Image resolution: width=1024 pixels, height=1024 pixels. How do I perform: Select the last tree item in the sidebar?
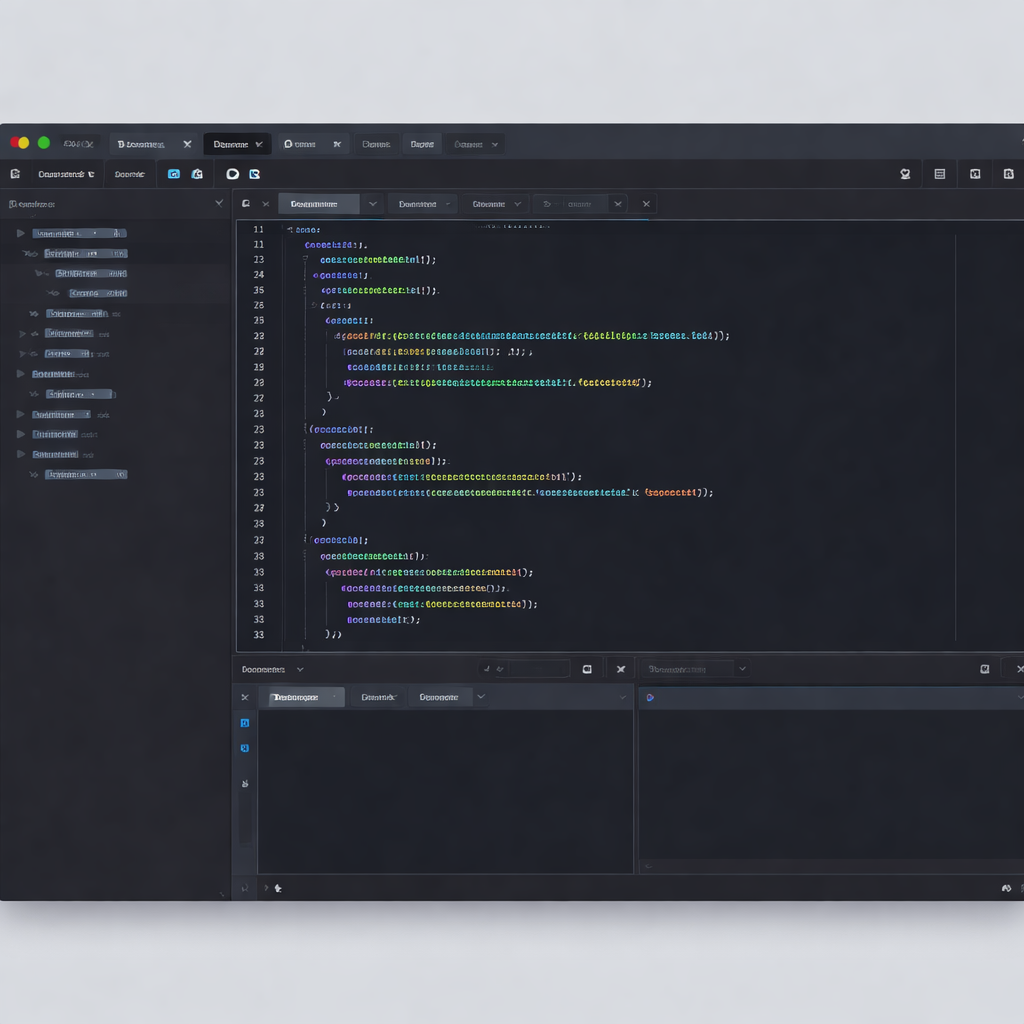(85, 474)
